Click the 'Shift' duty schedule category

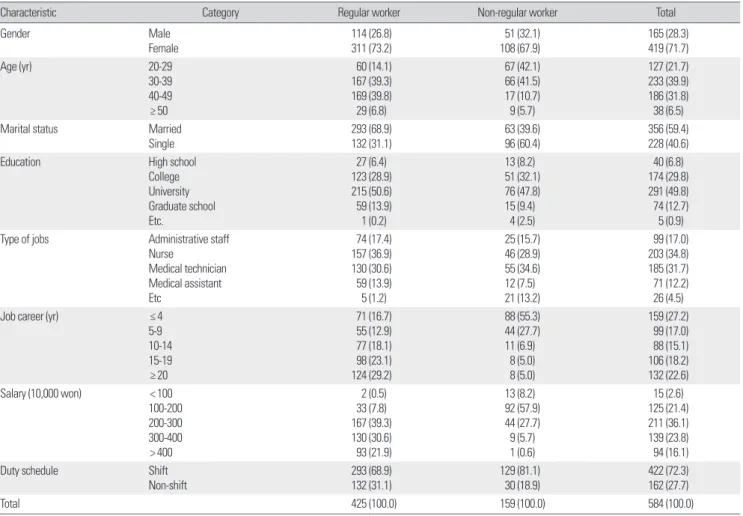click(158, 471)
